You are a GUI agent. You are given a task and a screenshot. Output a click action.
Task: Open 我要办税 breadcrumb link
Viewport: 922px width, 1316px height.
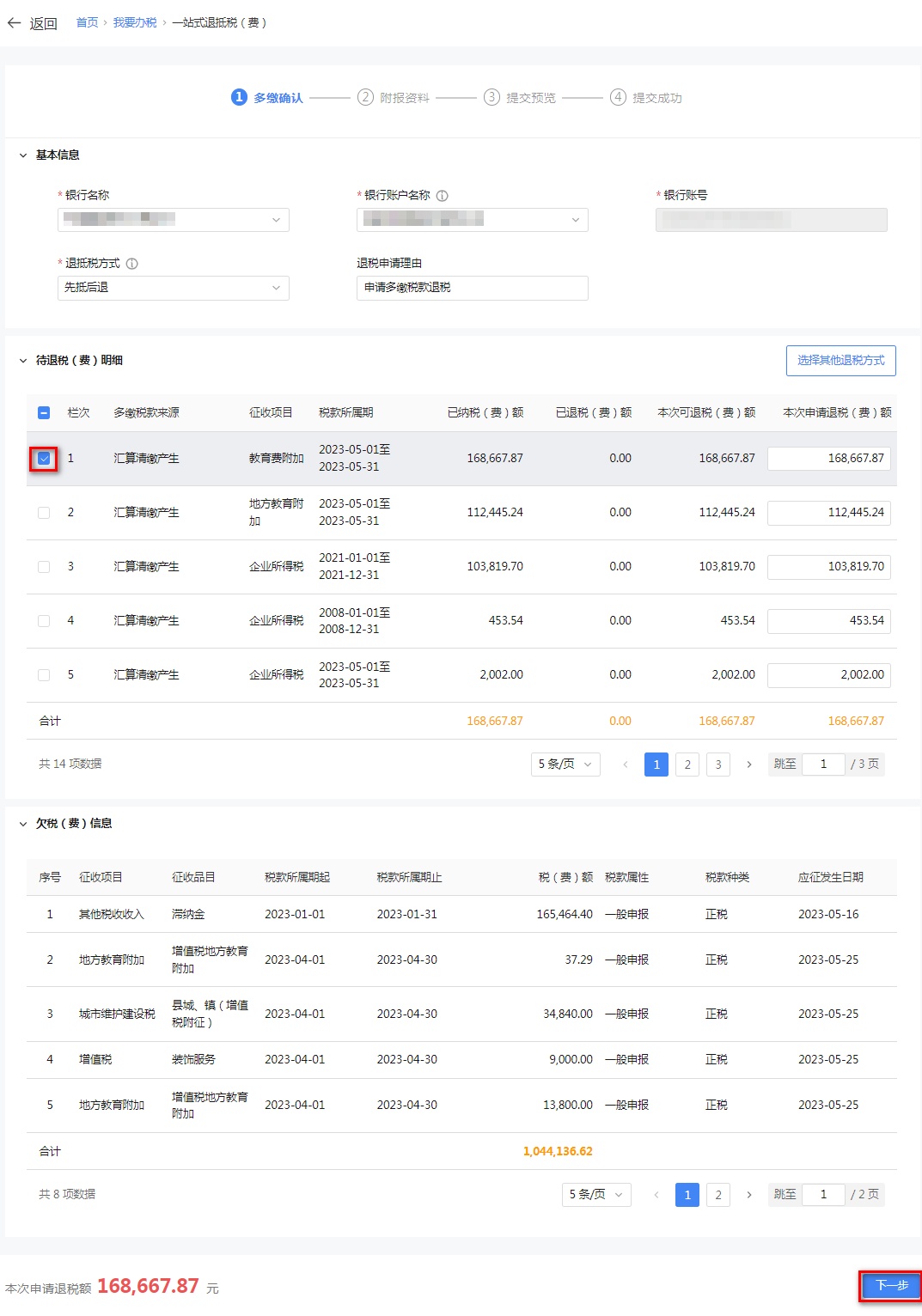pos(135,23)
